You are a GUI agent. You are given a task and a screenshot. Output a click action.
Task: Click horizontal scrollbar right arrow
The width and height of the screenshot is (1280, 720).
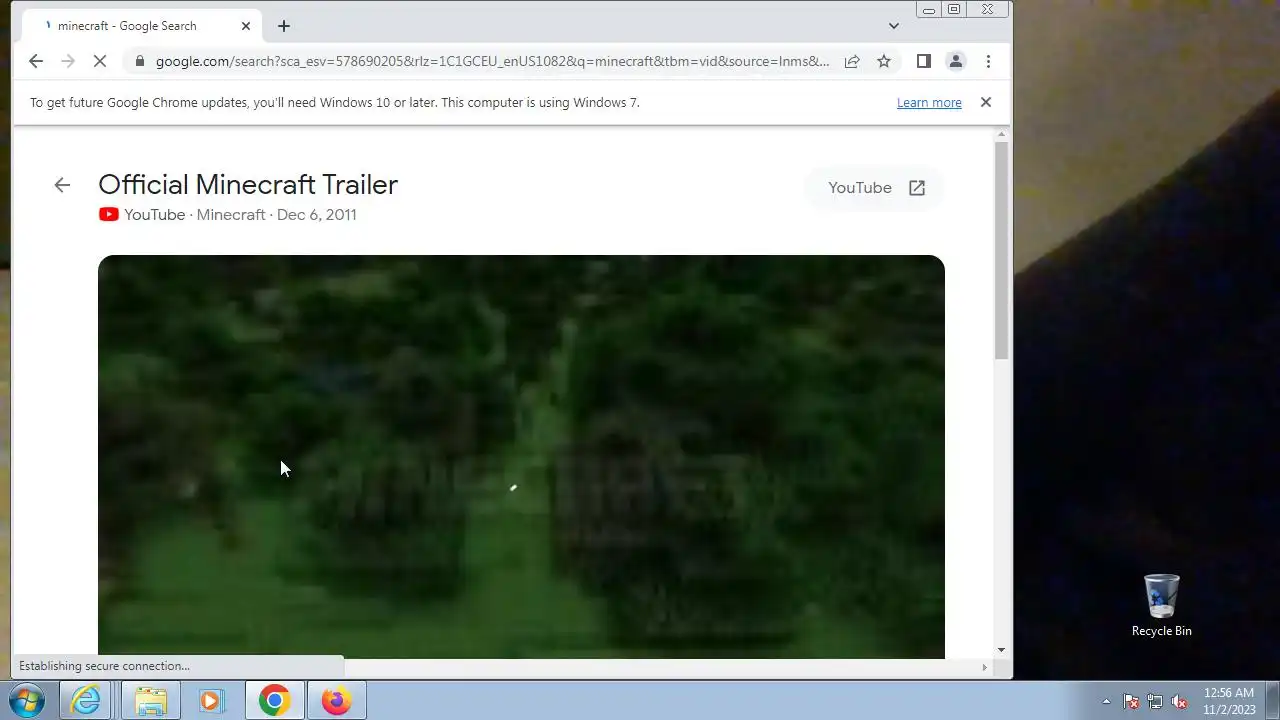coord(984,667)
